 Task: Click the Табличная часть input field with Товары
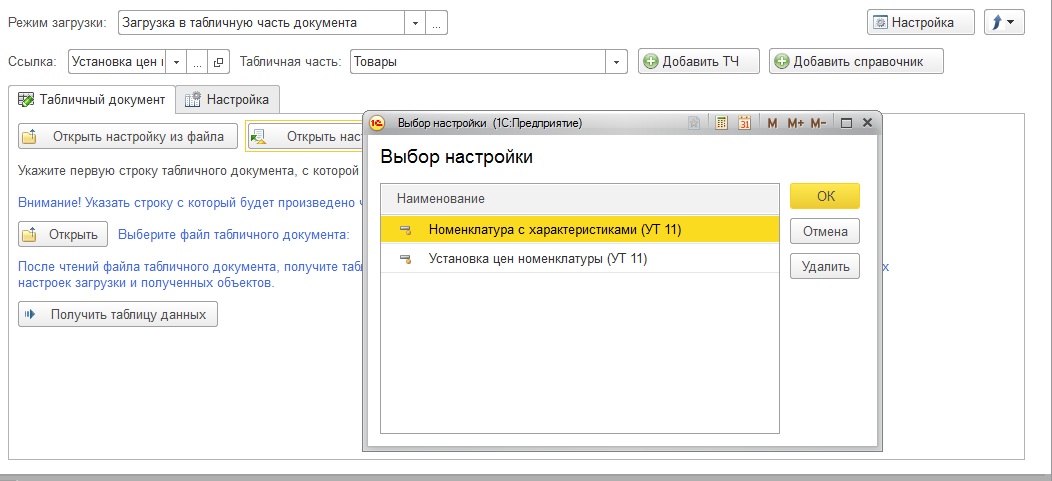[x=478, y=62]
